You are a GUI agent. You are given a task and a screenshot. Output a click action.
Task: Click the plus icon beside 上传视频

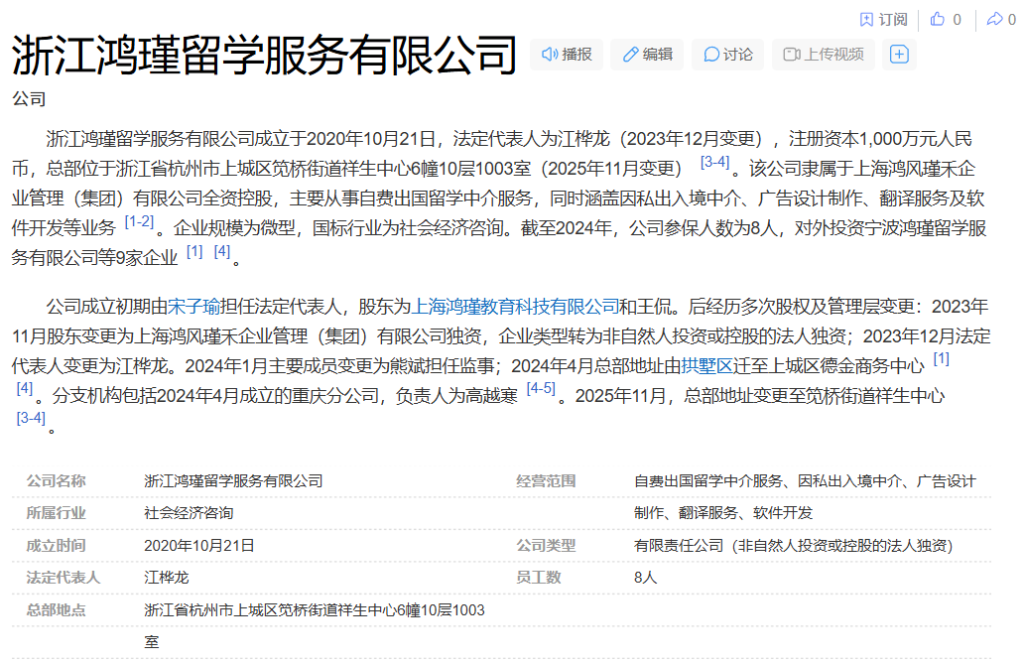pos(899,54)
